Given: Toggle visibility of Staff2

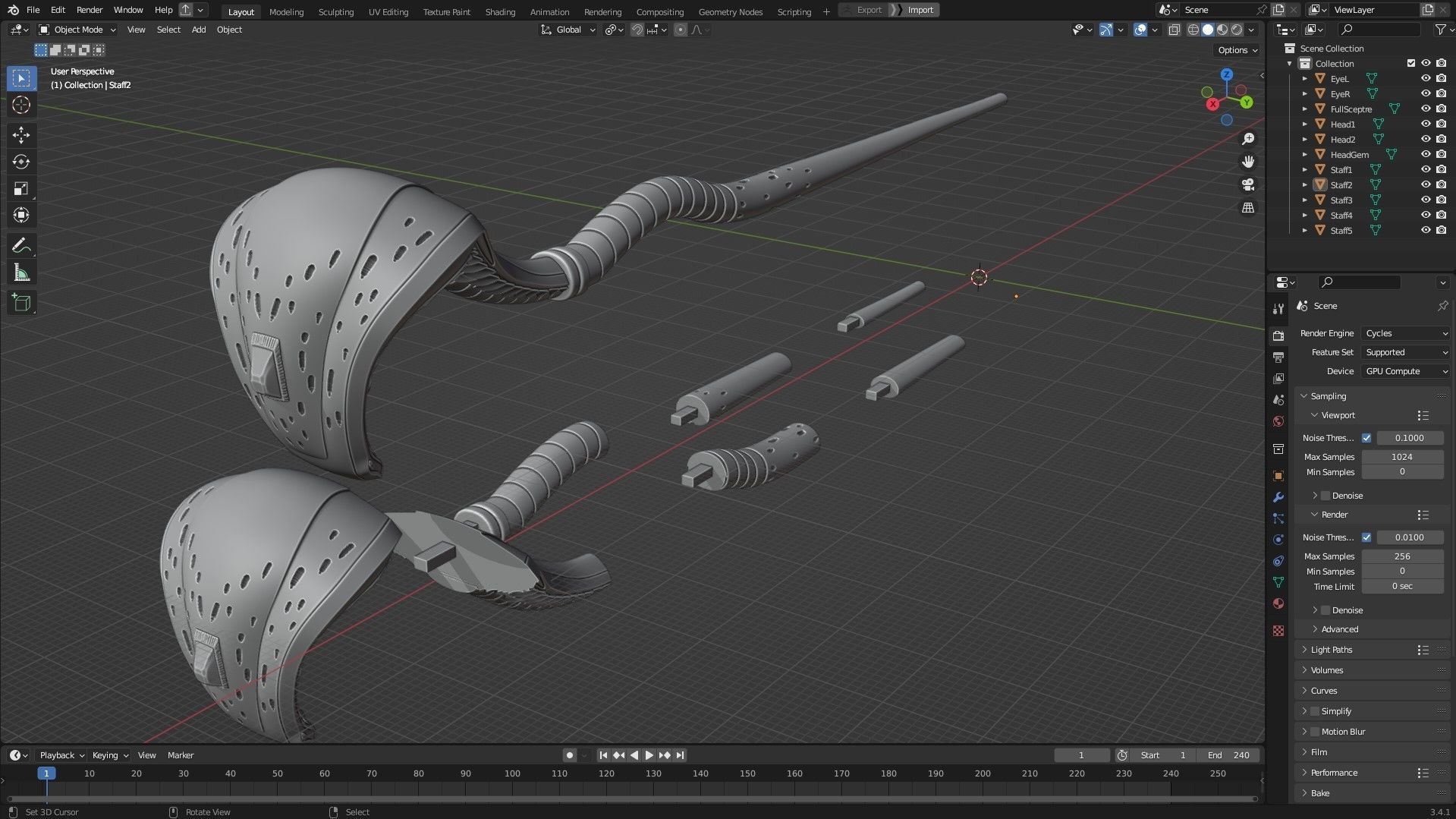Looking at the screenshot, I should point(1426,184).
